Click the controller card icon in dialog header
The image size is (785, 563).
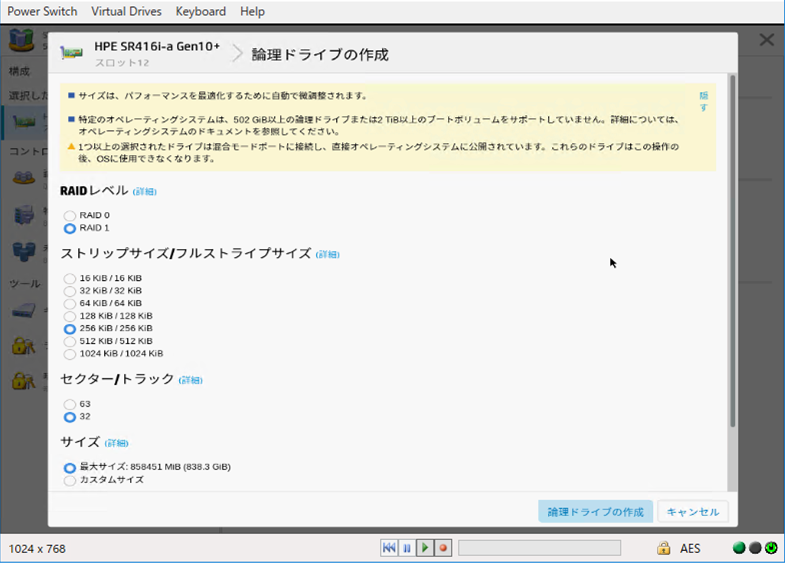(x=71, y=52)
